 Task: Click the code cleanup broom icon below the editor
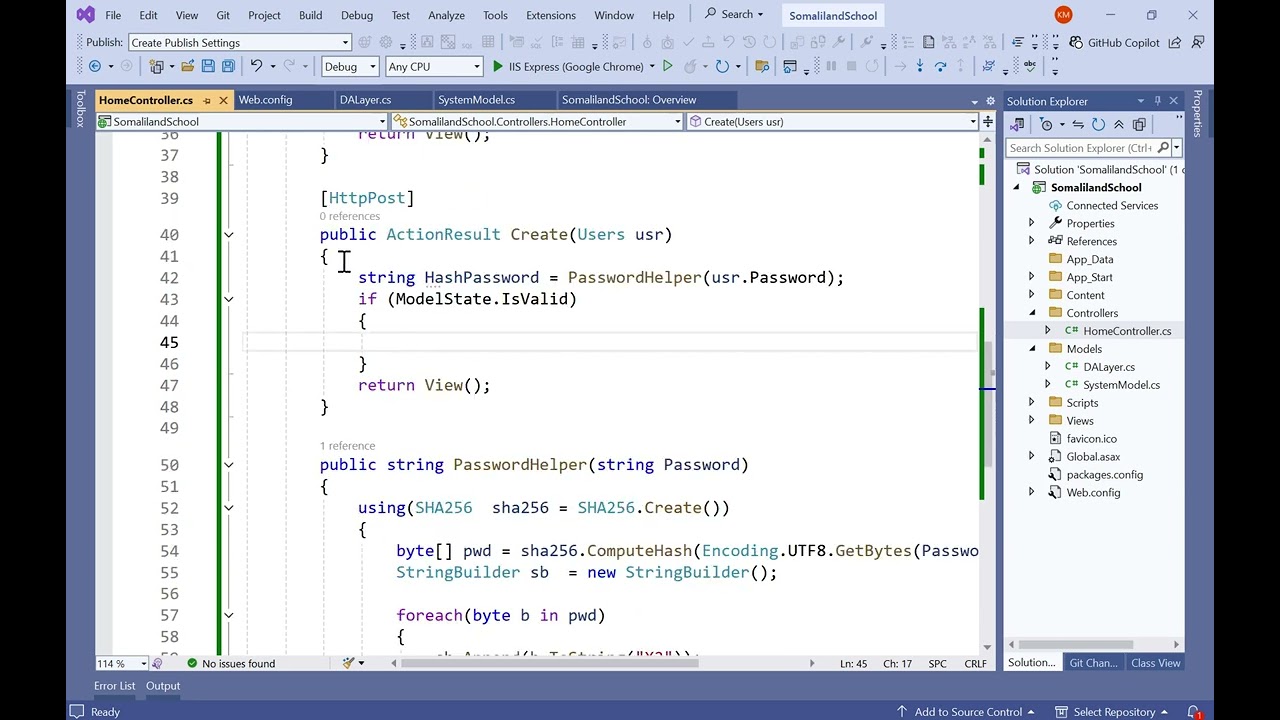348,663
